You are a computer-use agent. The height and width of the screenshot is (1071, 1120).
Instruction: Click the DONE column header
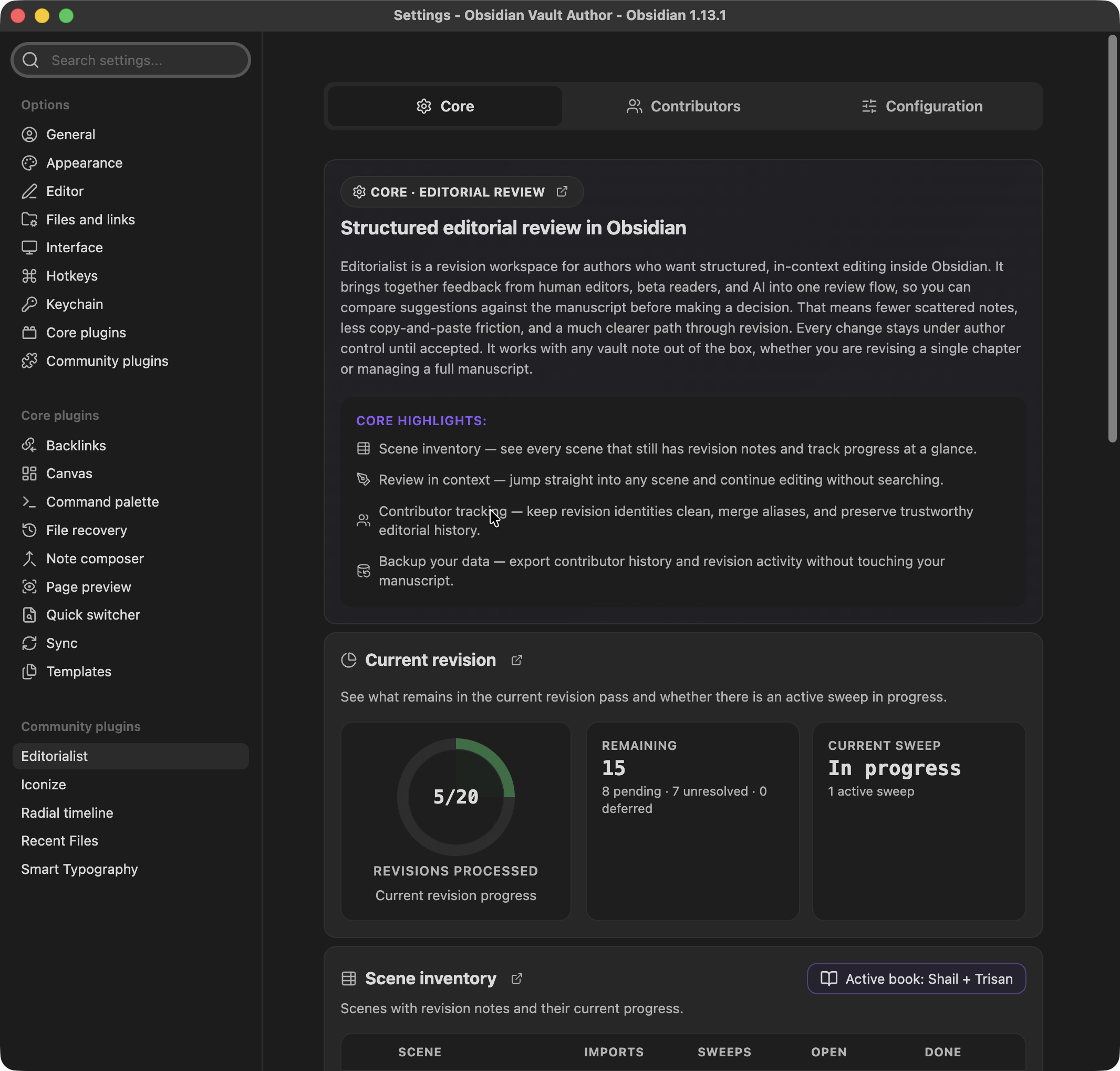point(943,1052)
